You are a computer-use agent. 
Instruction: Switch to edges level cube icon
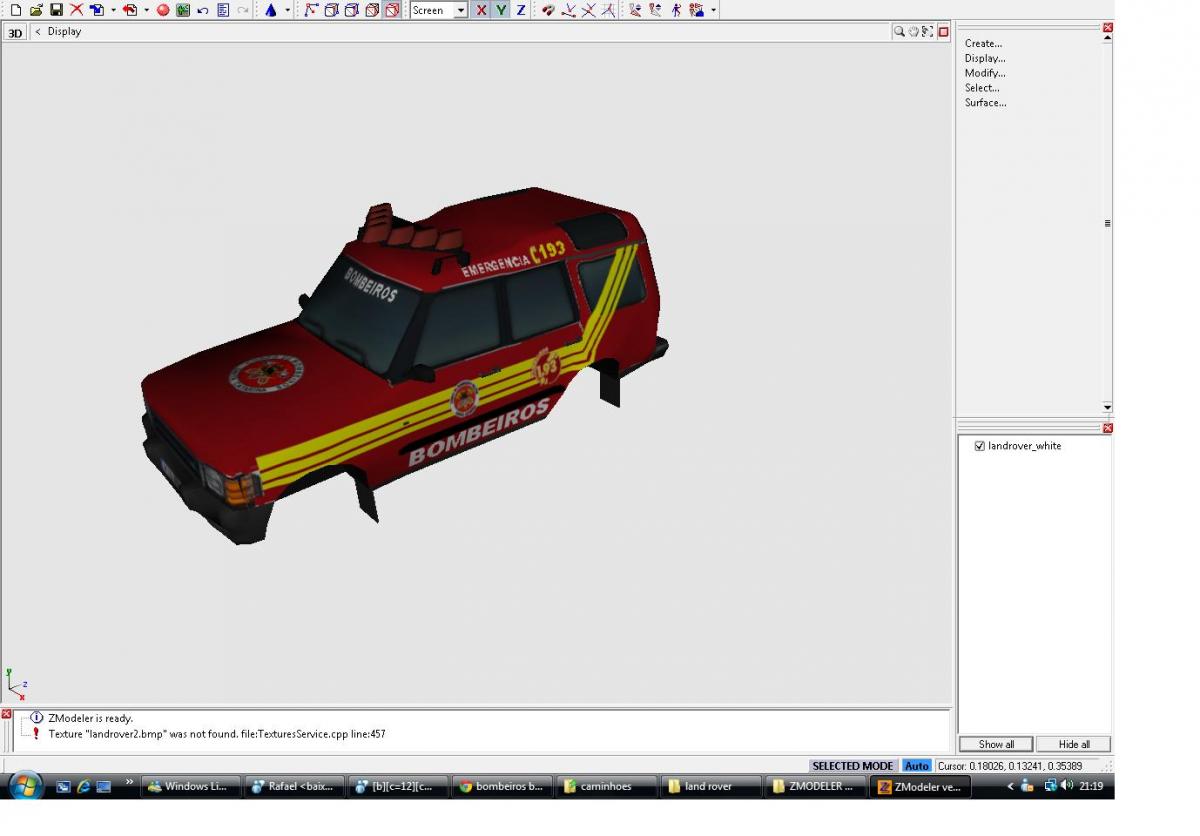coord(331,10)
